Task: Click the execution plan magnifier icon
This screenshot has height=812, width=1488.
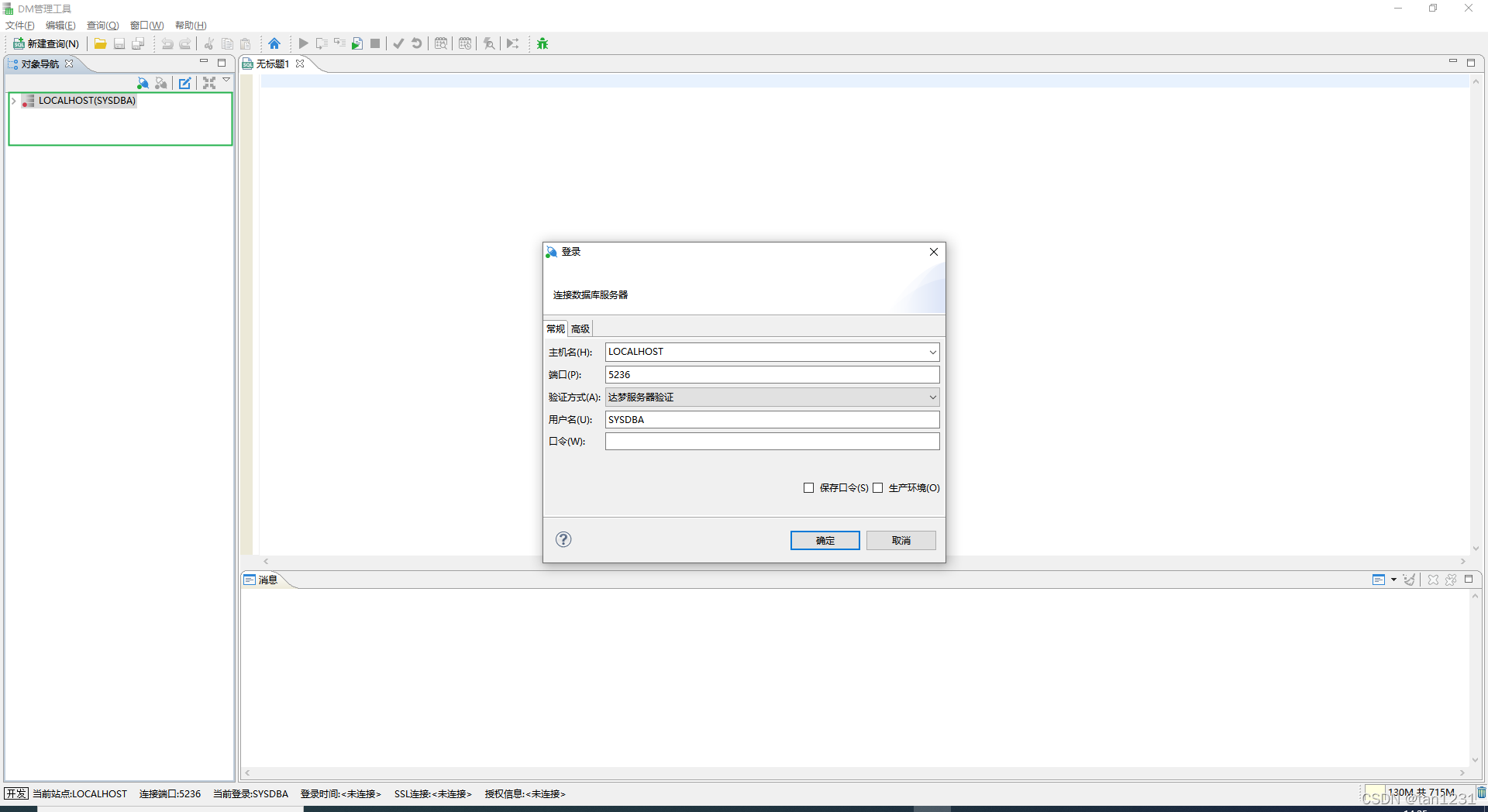Action: 489,43
